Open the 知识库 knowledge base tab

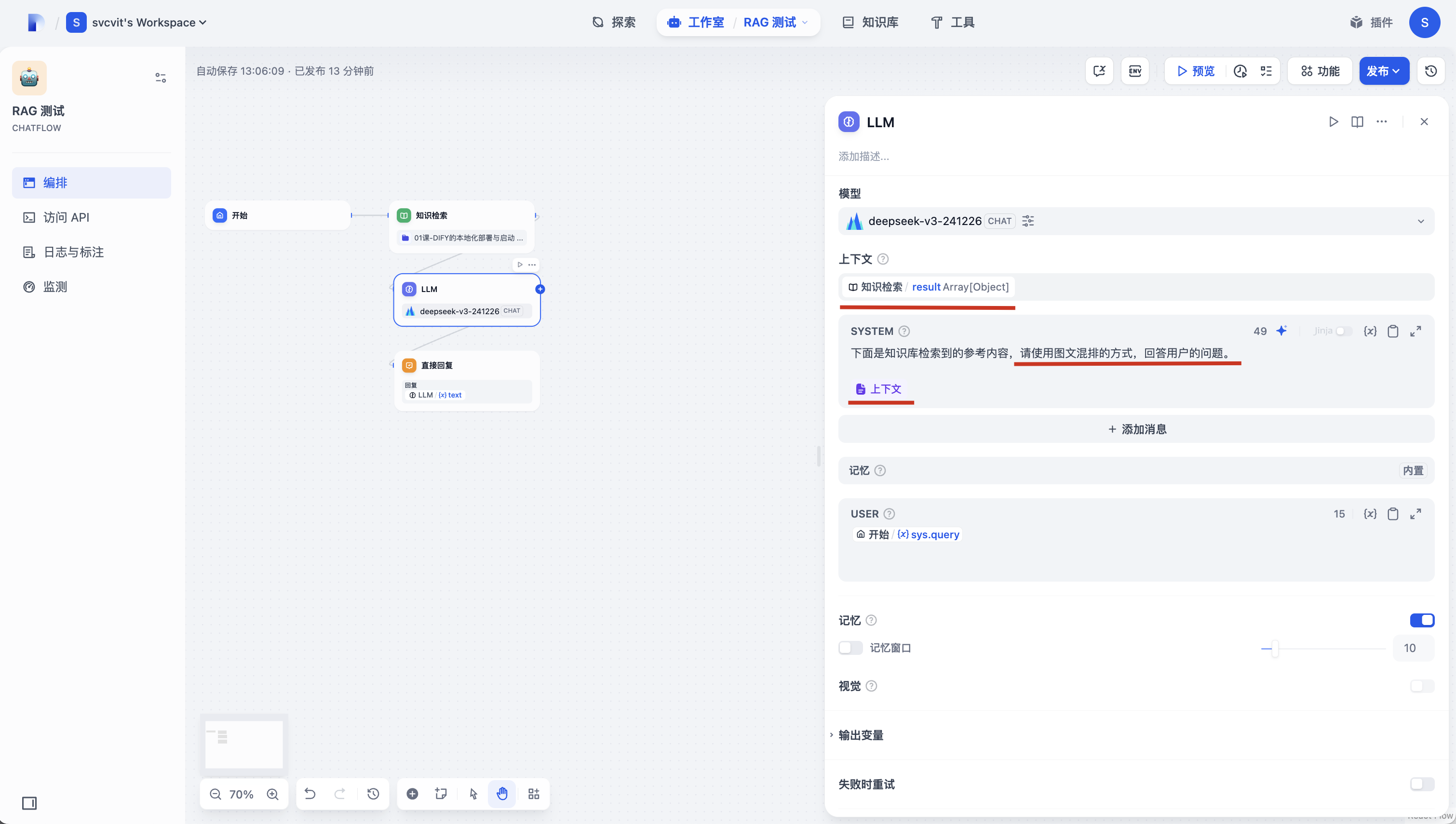(870, 22)
